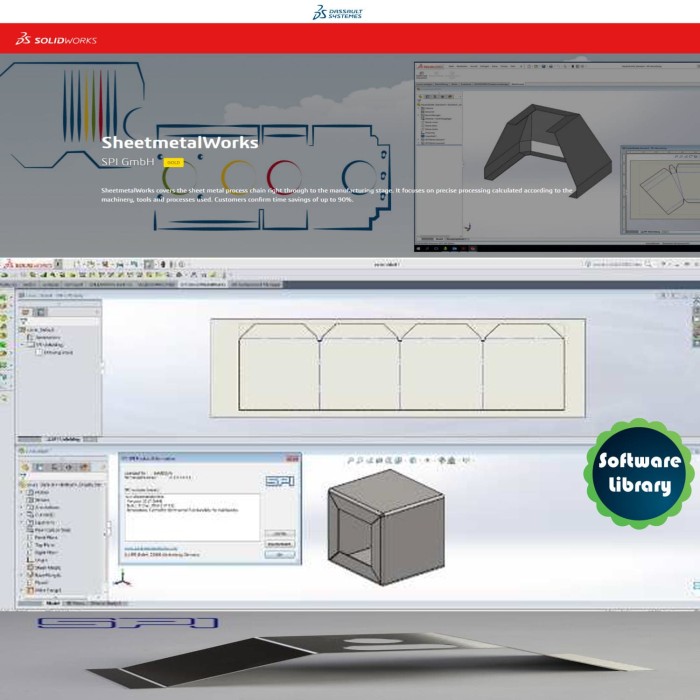Screen dimensions: 700x700
Task: Expand the Base-Flange feature node
Action: coord(21,575)
